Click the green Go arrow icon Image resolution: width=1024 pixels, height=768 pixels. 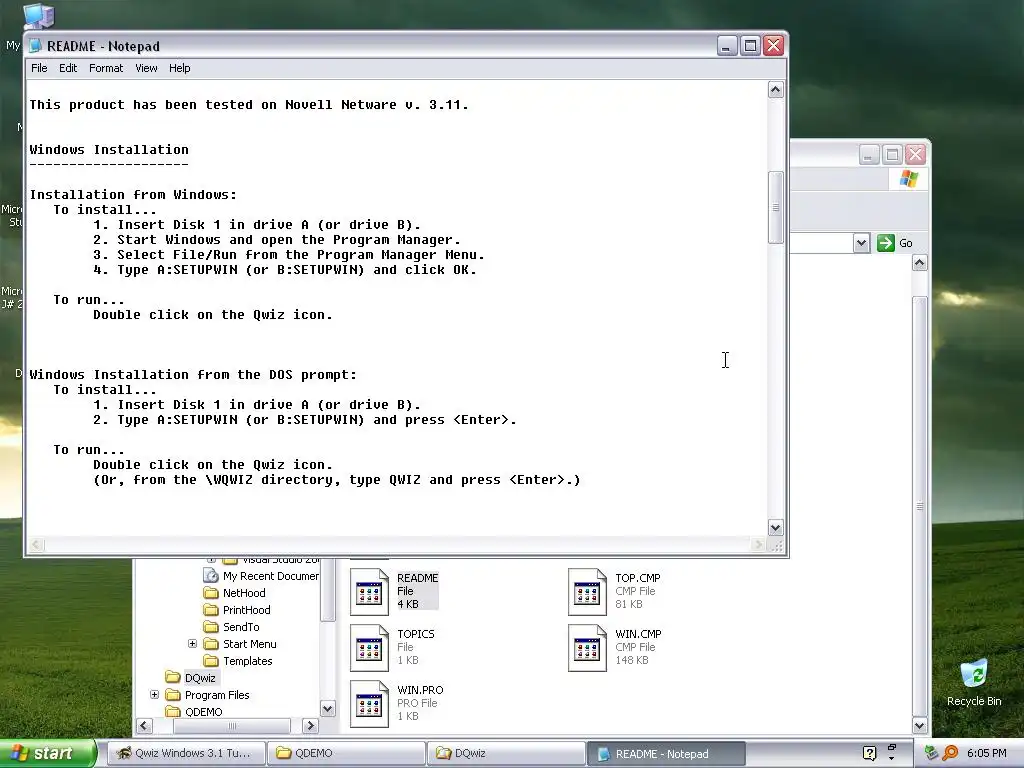tap(886, 243)
